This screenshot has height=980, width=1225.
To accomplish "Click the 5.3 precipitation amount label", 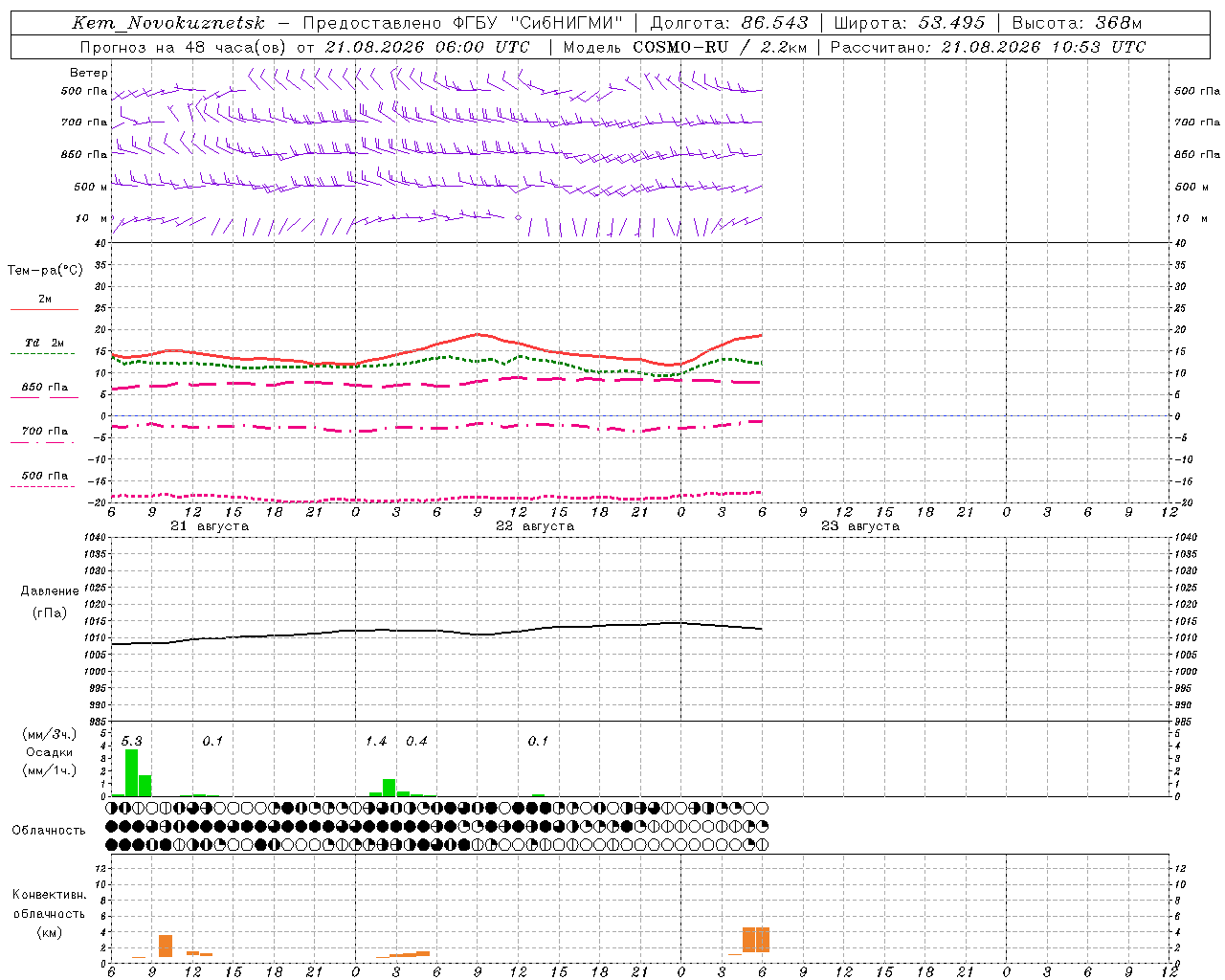I will [x=131, y=741].
